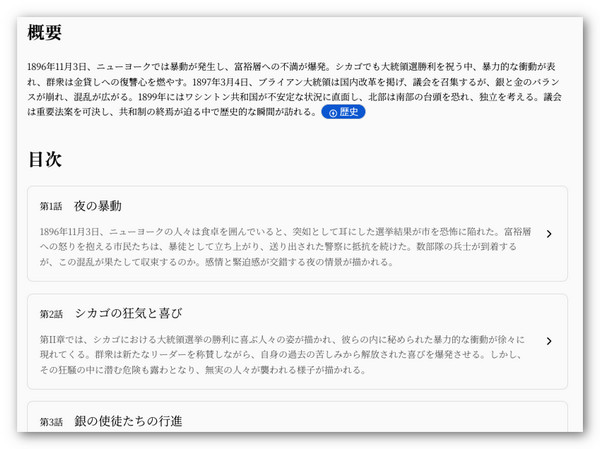Image resolution: width=600 pixels, height=449 pixels.
Task: Select chapter title 銀の使徒たちの行進
Action: (x=128, y=421)
